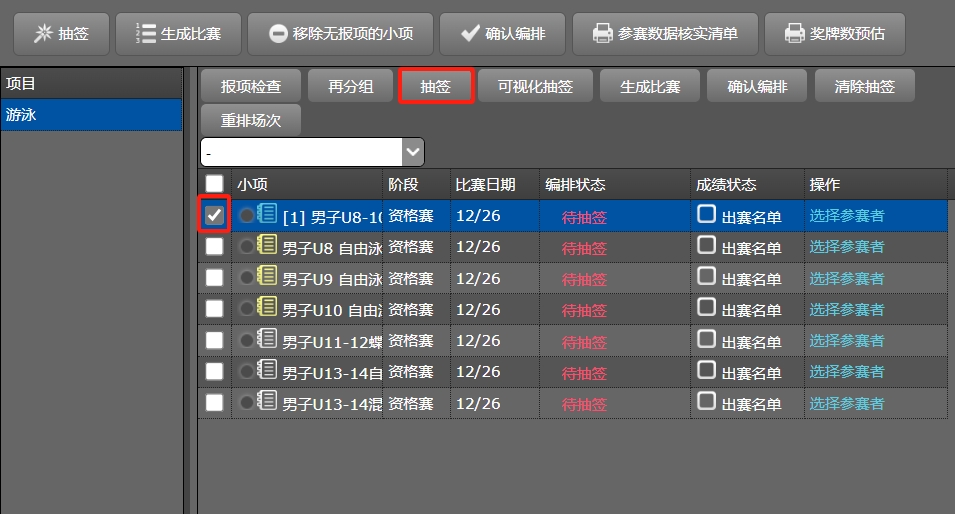The width and height of the screenshot is (955, 514).
Task: Click the minus-circle icon for 移除无报项的小项
Action: click(x=278, y=34)
